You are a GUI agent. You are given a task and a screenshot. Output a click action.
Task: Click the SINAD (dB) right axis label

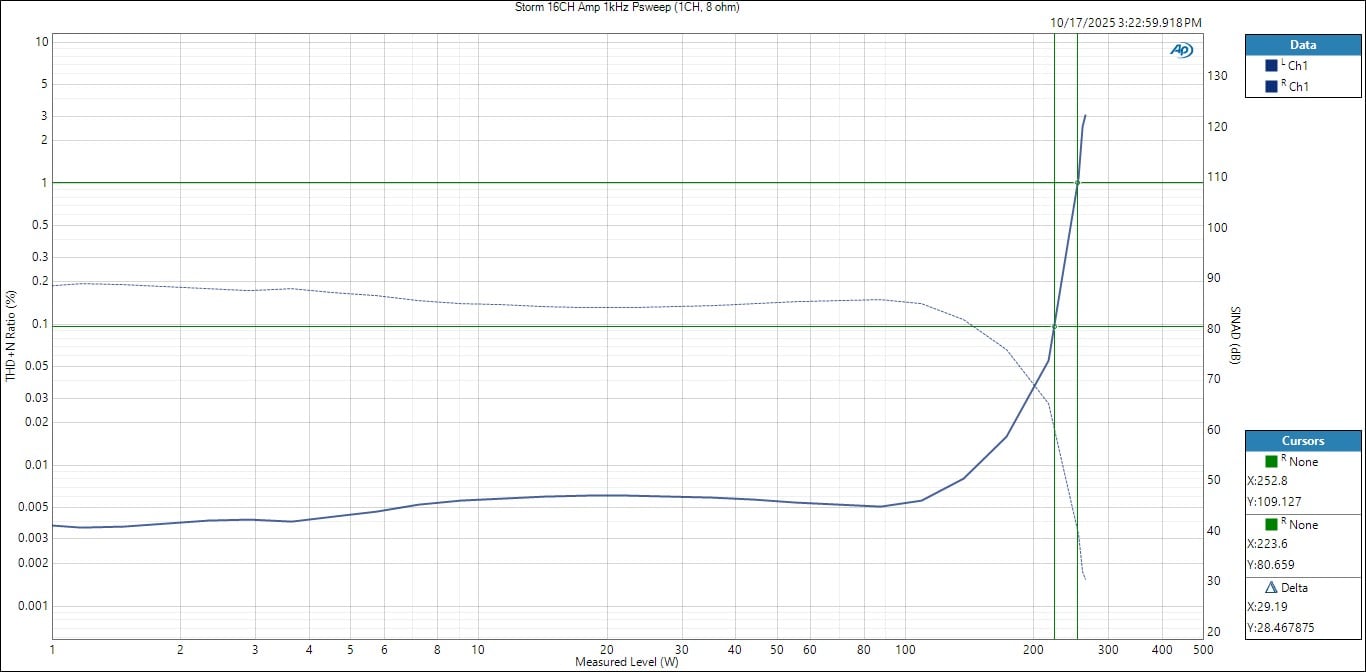(1235, 336)
